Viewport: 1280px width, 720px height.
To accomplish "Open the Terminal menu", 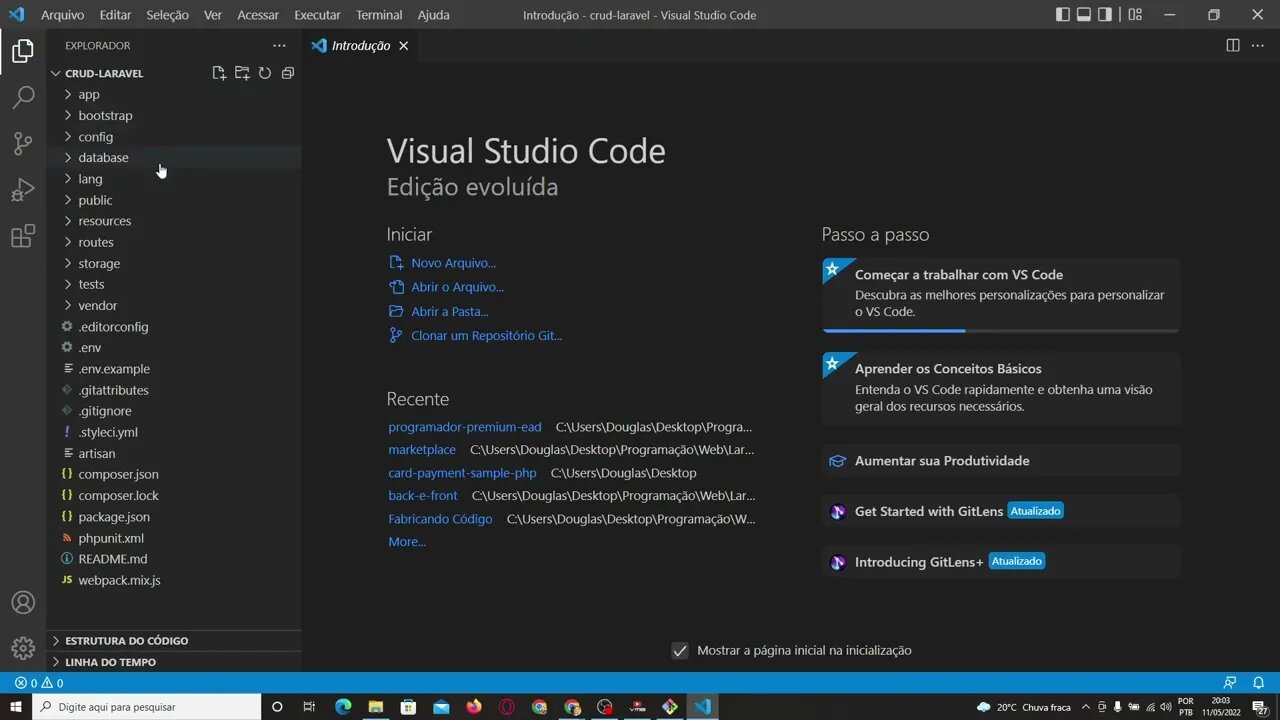I will coord(379,15).
